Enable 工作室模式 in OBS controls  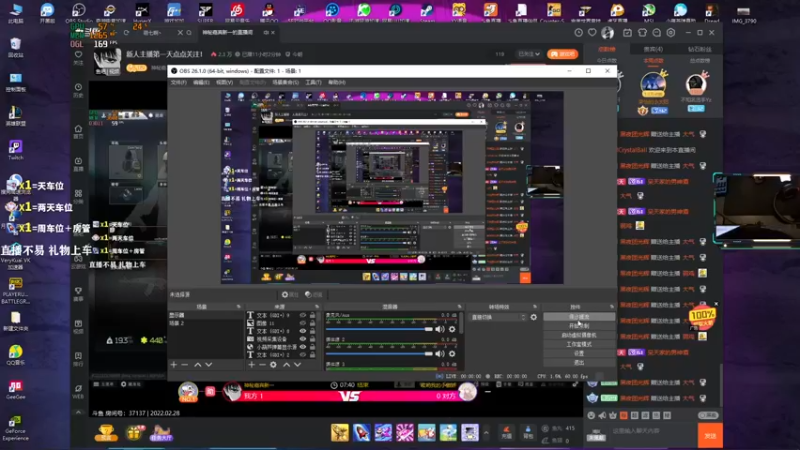pos(579,344)
